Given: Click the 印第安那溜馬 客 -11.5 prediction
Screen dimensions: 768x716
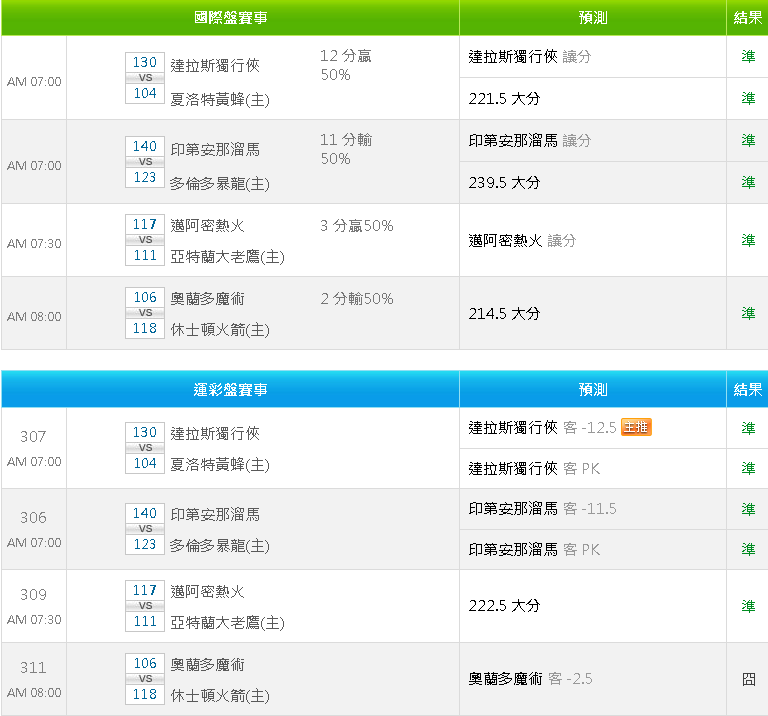Looking at the screenshot, I should (542, 509).
